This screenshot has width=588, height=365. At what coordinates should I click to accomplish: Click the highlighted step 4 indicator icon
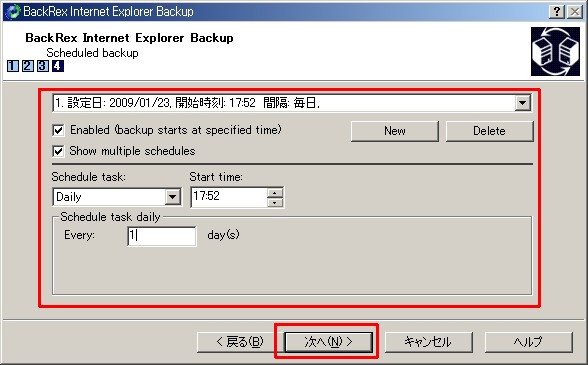pyautogui.click(x=57, y=66)
